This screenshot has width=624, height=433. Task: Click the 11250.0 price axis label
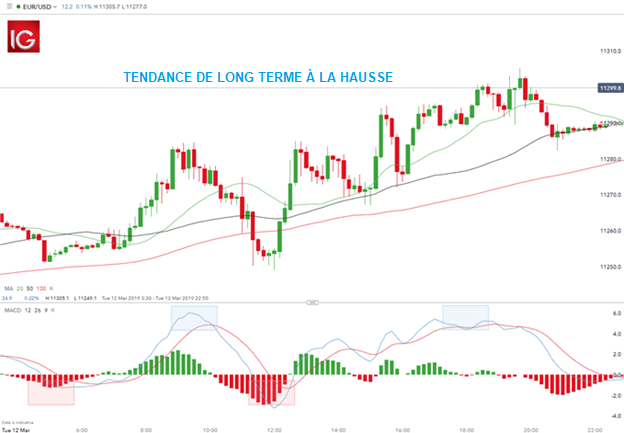(x=610, y=267)
